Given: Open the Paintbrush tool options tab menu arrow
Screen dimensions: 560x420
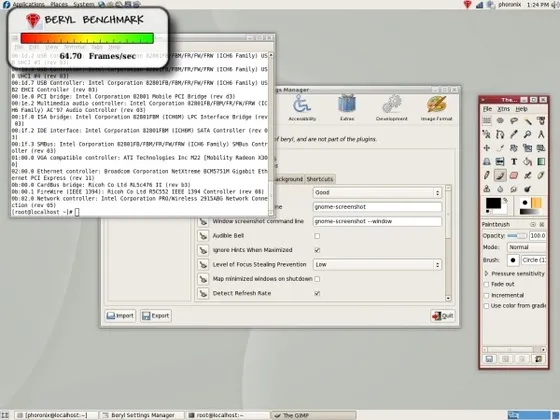Looking at the screenshot, I should [533, 224].
